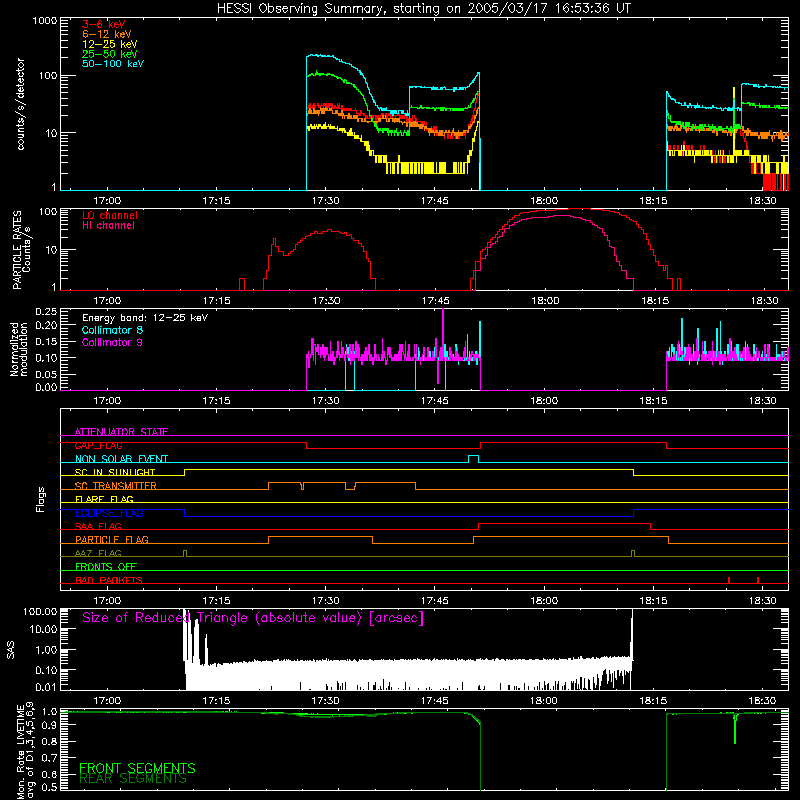Image resolution: width=800 pixels, height=800 pixels.
Task: Click the HI channel legend label
Action: click(108, 226)
